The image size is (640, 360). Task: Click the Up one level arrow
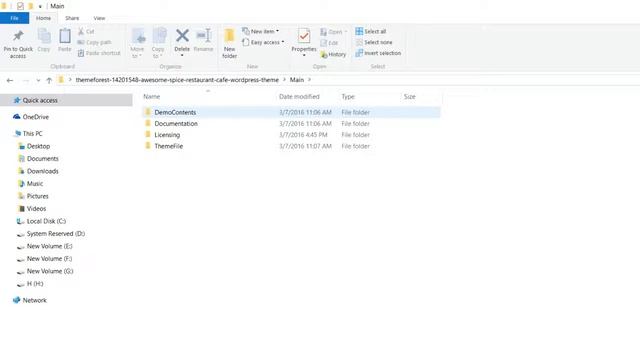click(49, 80)
